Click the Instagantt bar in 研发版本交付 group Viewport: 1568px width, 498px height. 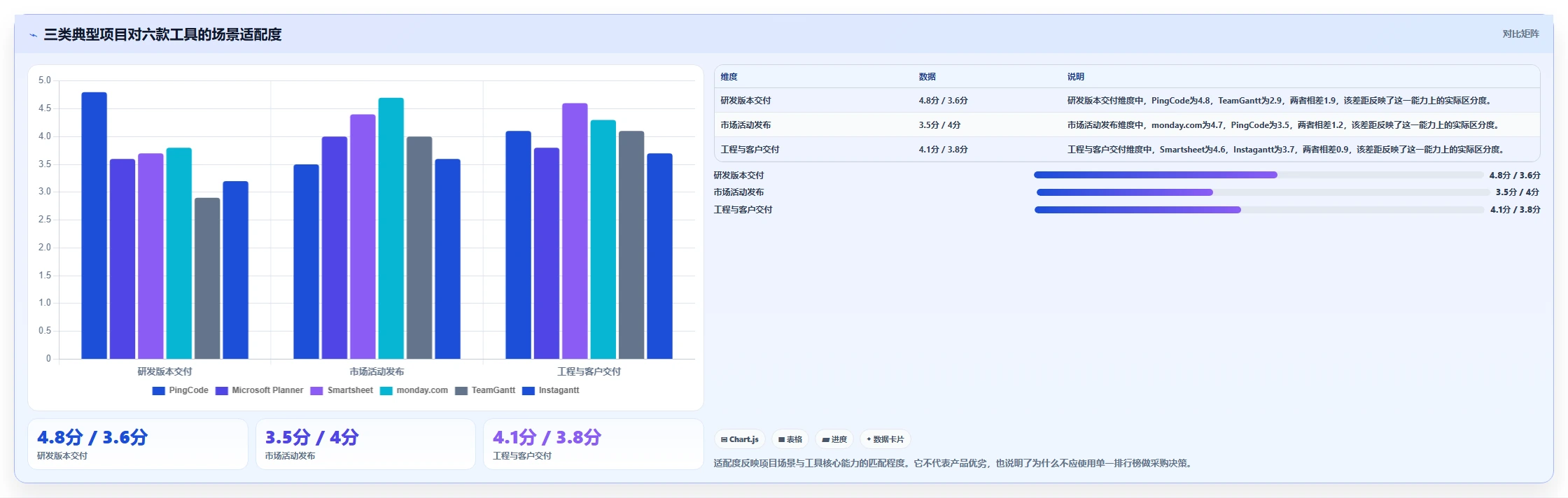click(236, 270)
